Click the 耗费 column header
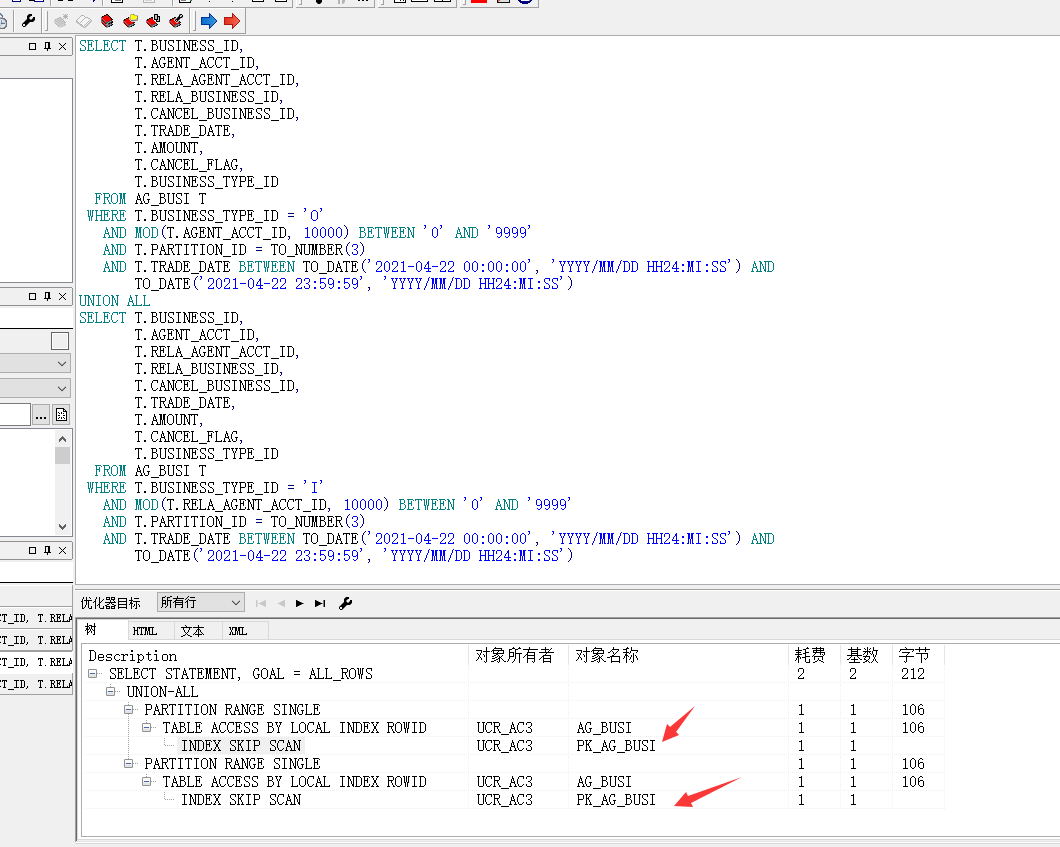This screenshot has height=847, width=1060. click(814, 656)
